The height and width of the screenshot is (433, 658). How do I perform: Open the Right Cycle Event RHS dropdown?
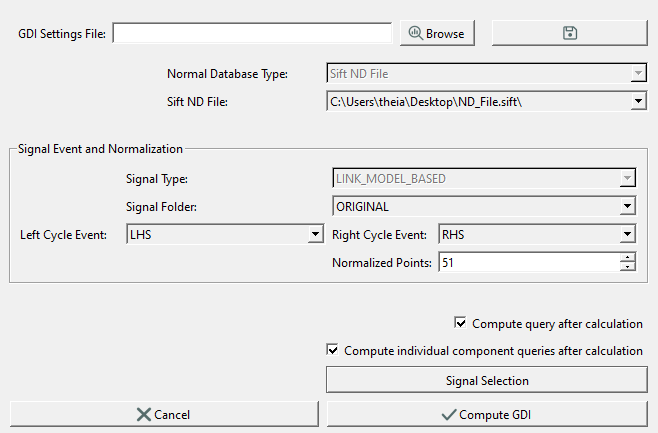(x=627, y=234)
